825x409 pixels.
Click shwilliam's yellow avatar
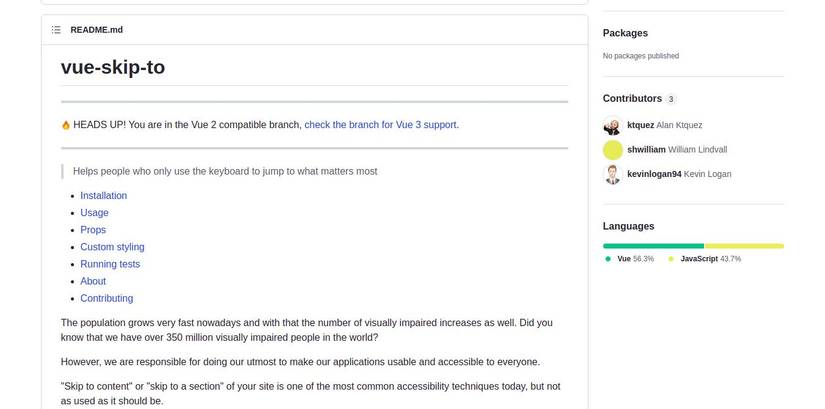(x=613, y=150)
